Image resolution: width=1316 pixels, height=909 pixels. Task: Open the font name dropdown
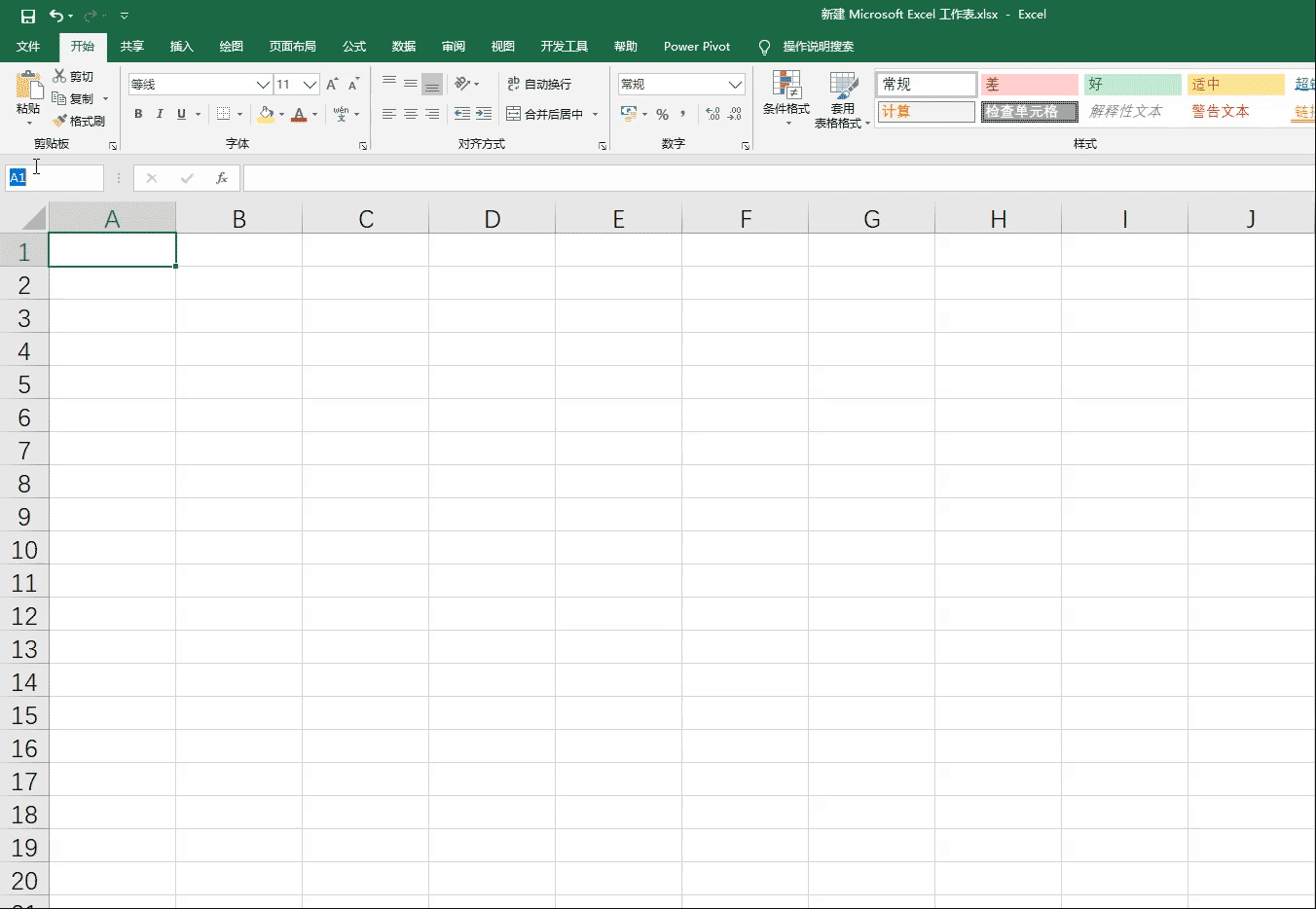point(264,84)
